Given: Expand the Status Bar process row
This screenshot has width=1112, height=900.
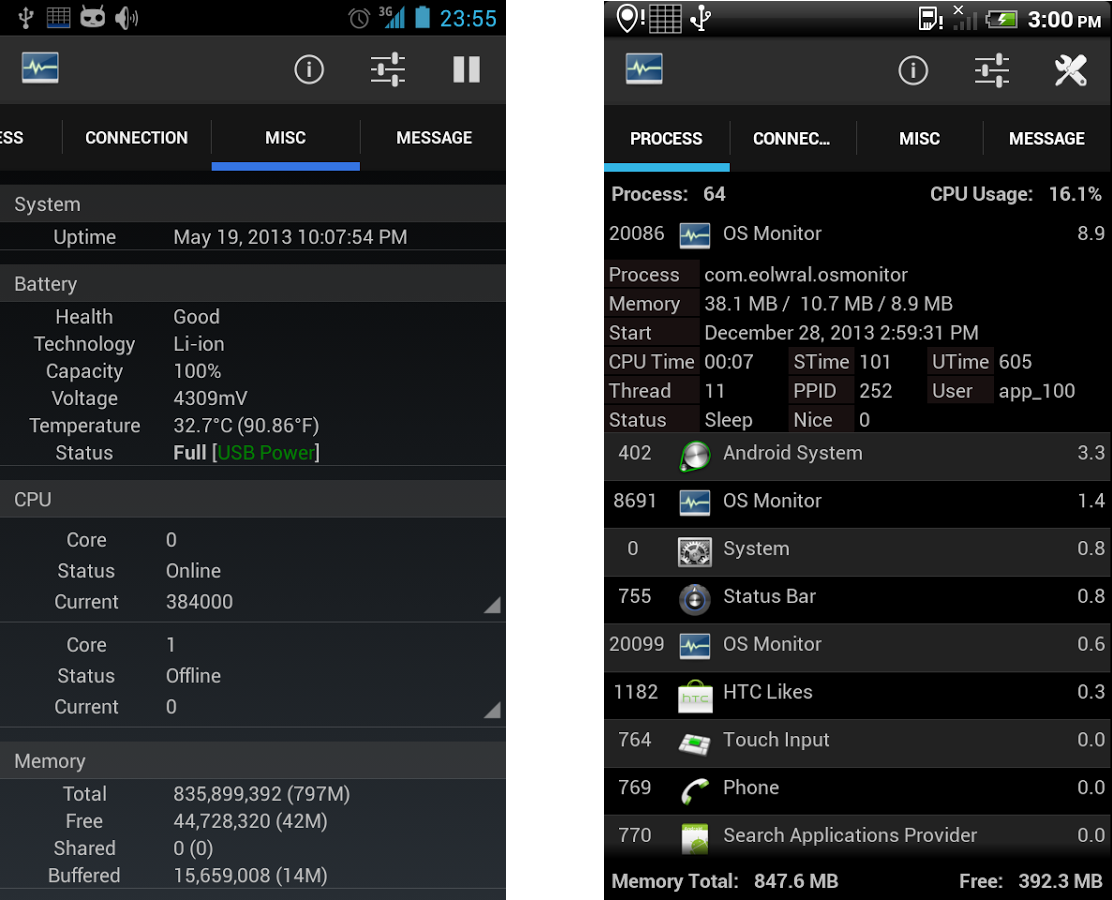Looking at the screenshot, I should tap(857, 599).
